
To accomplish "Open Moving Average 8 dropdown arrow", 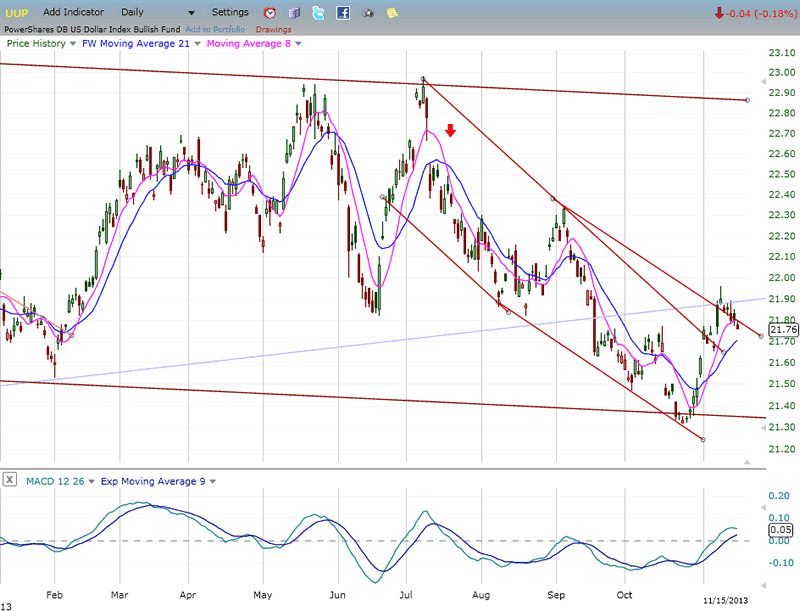I will (x=299, y=44).
